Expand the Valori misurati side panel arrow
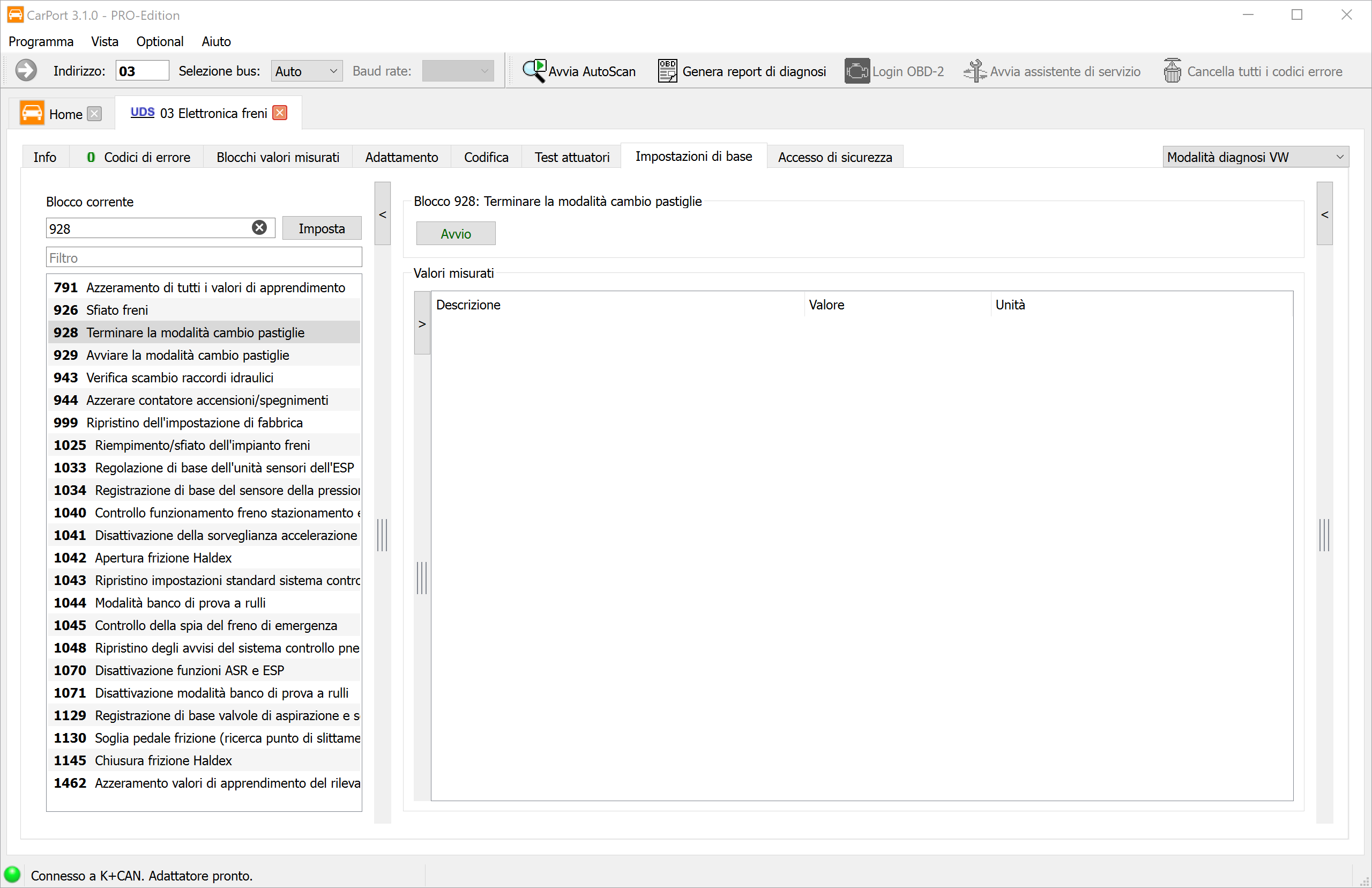Image resolution: width=1372 pixels, height=888 pixels. pos(422,323)
